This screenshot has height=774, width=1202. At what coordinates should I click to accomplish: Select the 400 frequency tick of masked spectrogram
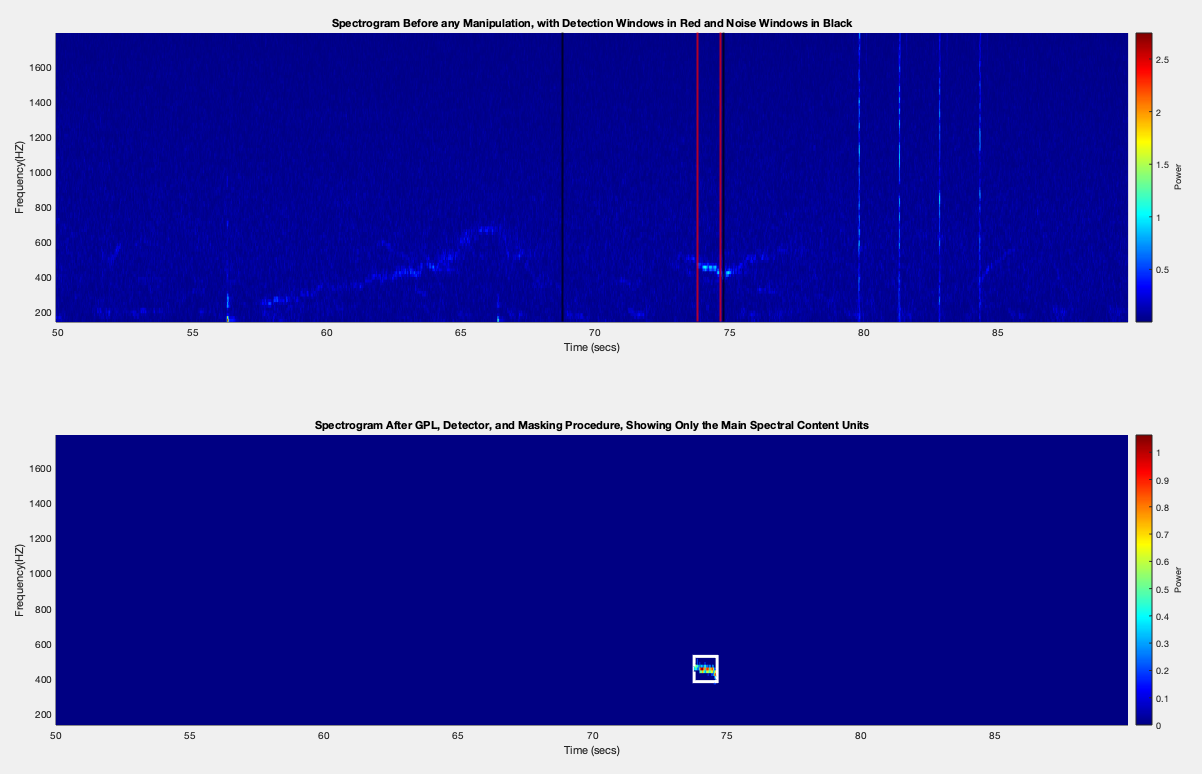coord(43,680)
